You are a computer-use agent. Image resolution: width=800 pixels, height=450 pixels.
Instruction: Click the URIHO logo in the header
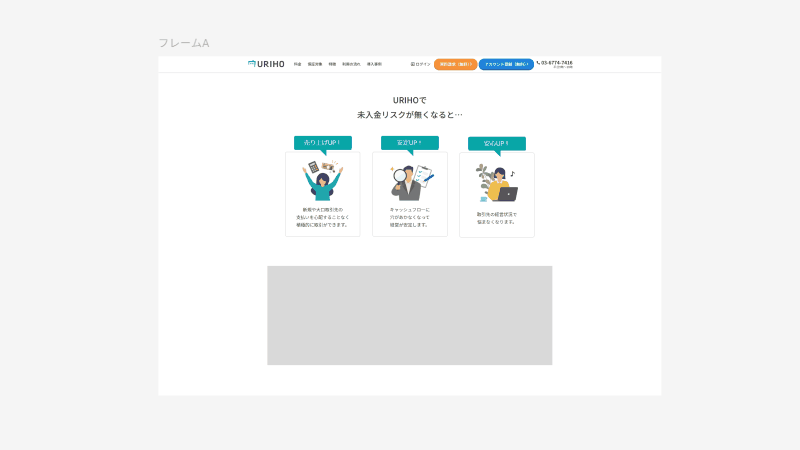pos(266,64)
